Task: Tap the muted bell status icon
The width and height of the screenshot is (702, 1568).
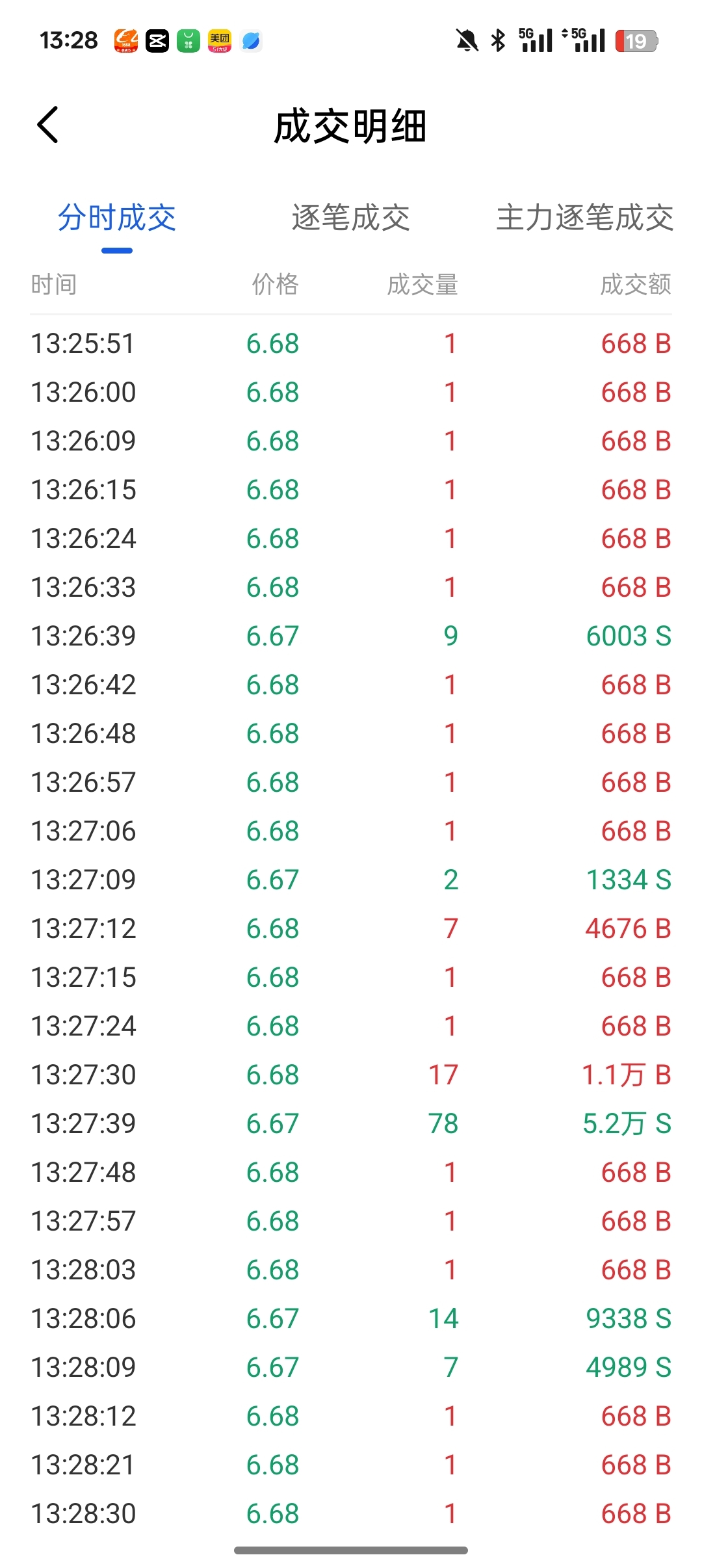Action: (467, 41)
